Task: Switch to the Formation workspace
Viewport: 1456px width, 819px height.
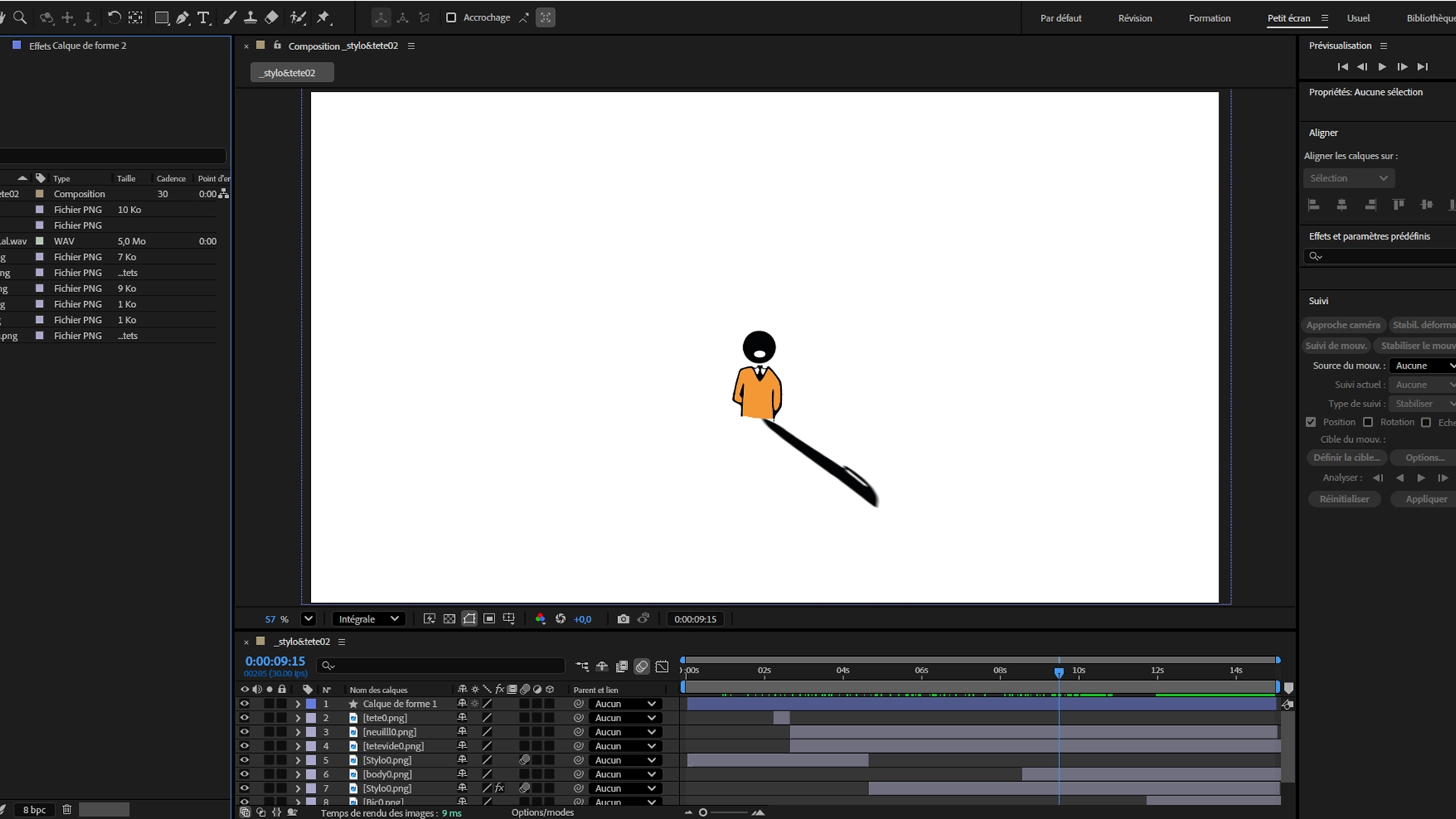Action: point(1210,18)
